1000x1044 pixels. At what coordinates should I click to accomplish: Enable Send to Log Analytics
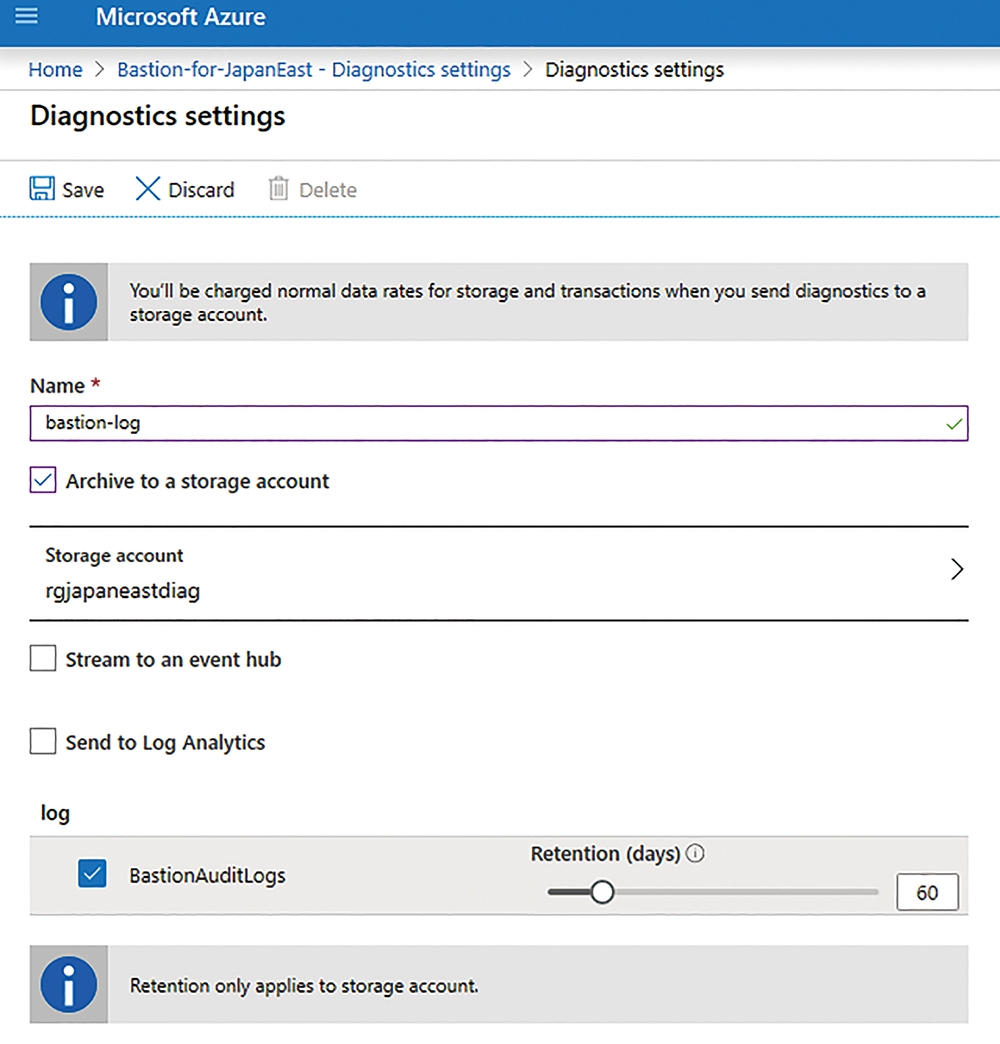[43, 741]
